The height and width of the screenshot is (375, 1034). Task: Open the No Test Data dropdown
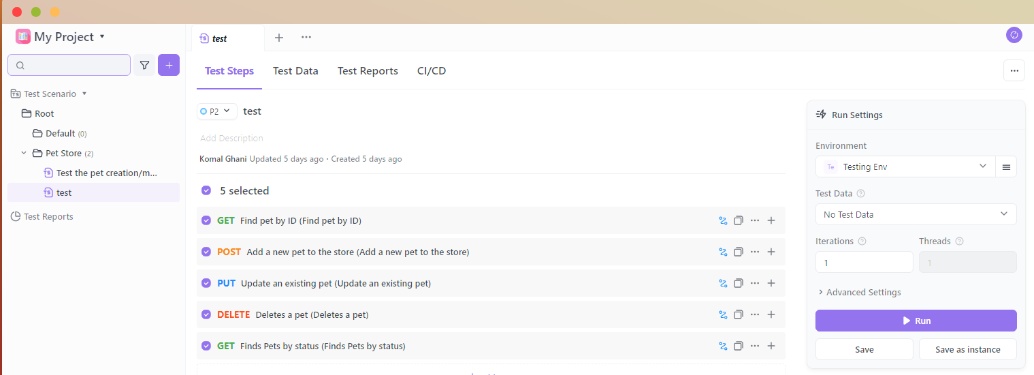[916, 214]
